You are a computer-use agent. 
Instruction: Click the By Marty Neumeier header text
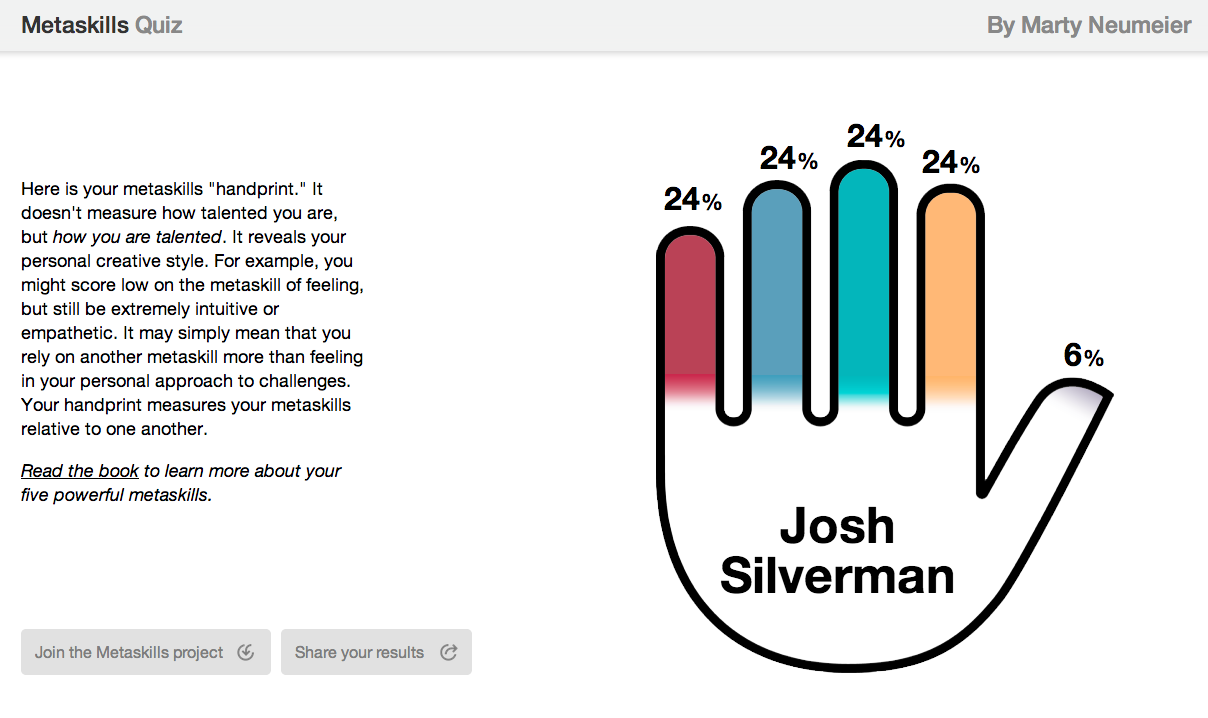1089,25
